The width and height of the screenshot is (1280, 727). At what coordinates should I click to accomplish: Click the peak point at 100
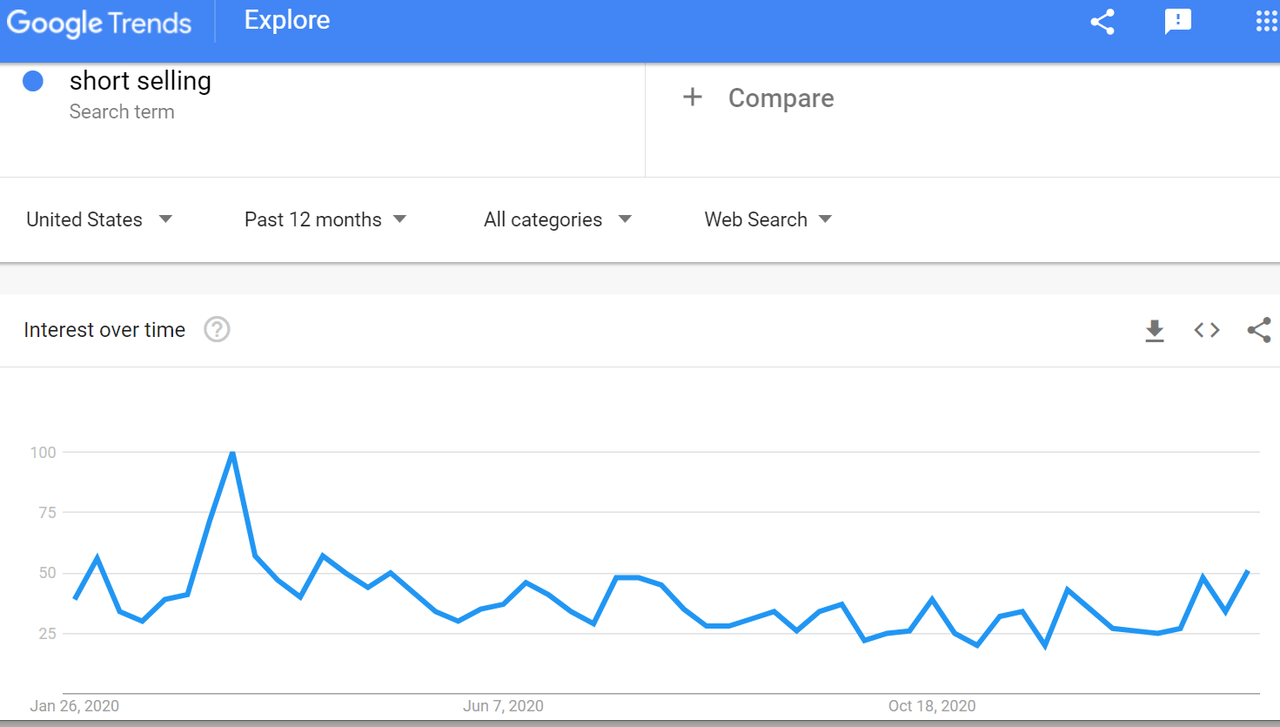[x=232, y=453]
